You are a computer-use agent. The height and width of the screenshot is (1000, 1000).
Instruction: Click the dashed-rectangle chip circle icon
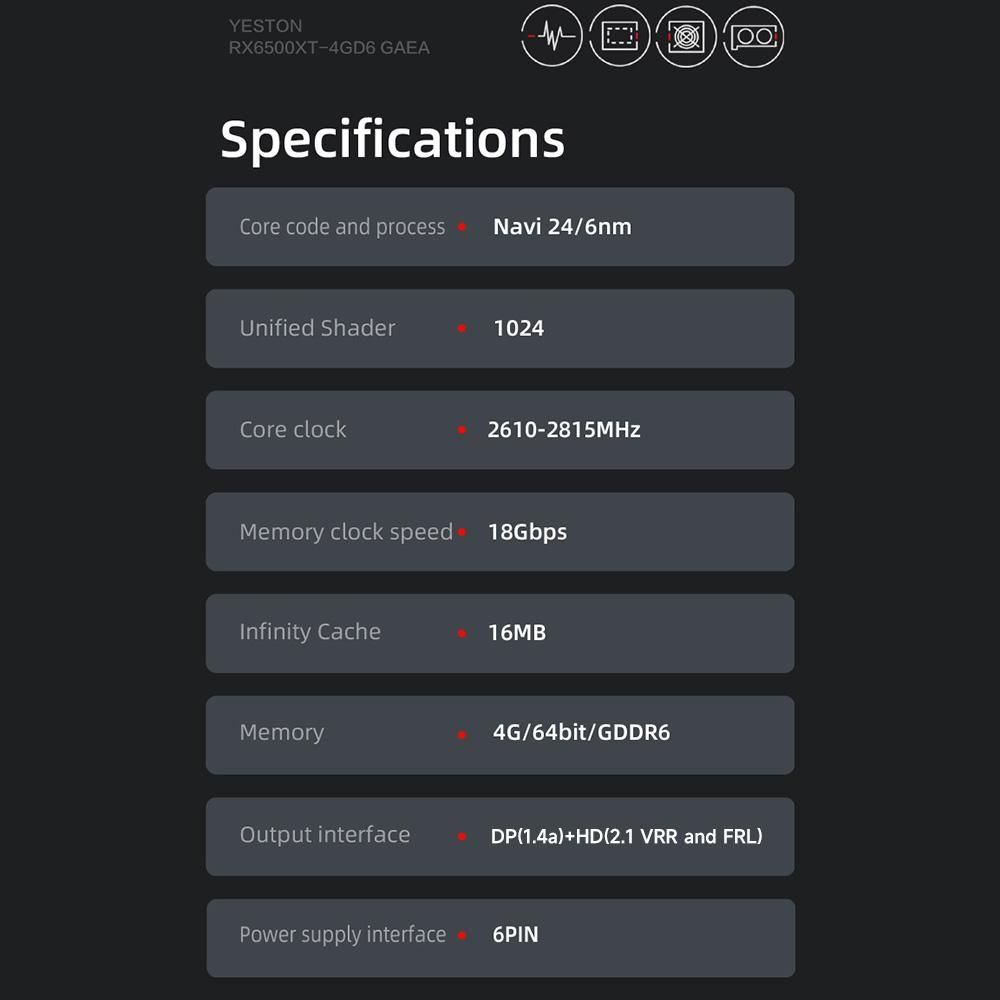[x=619, y=37]
